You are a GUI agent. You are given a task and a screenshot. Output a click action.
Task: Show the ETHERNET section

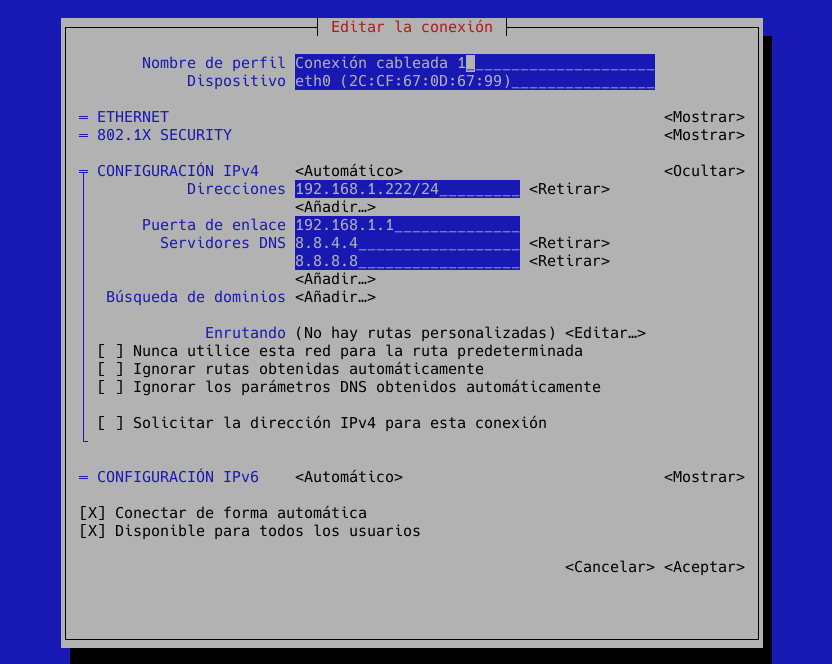(x=704, y=117)
